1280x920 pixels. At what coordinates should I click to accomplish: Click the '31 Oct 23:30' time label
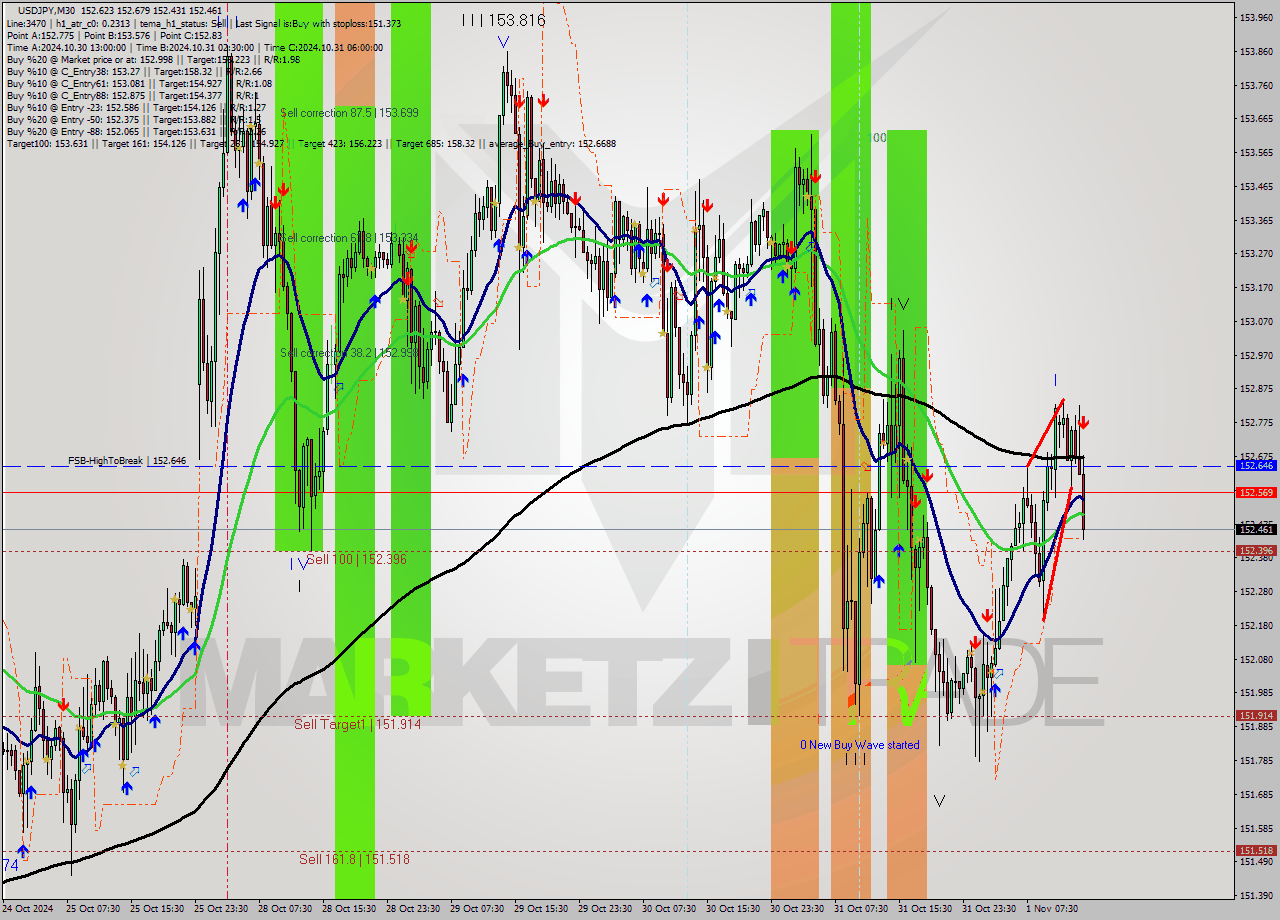[x=989, y=909]
